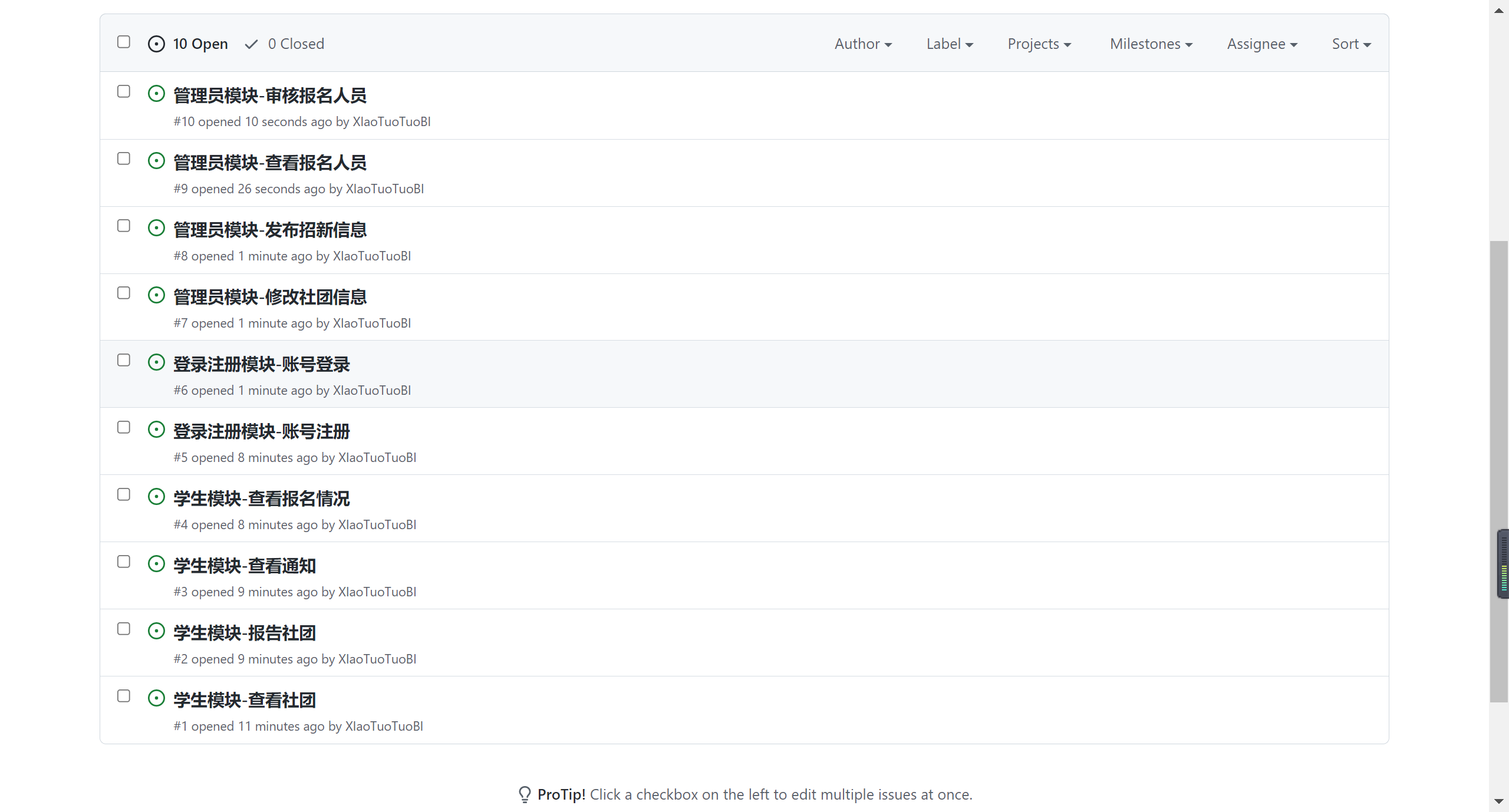
Task: Select checkbox for 学生模块-查看社团
Action: click(124, 696)
